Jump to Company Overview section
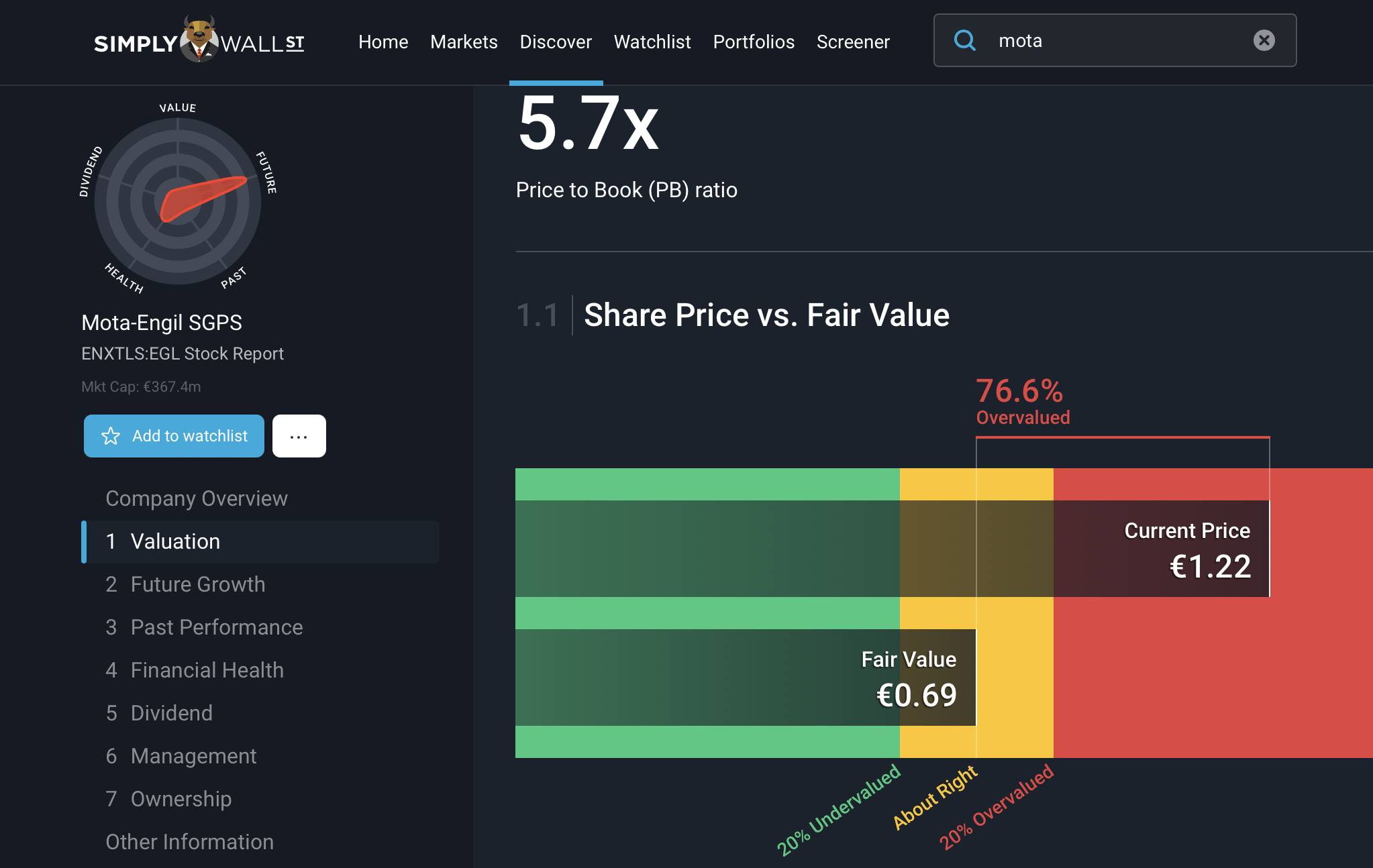 (197, 498)
